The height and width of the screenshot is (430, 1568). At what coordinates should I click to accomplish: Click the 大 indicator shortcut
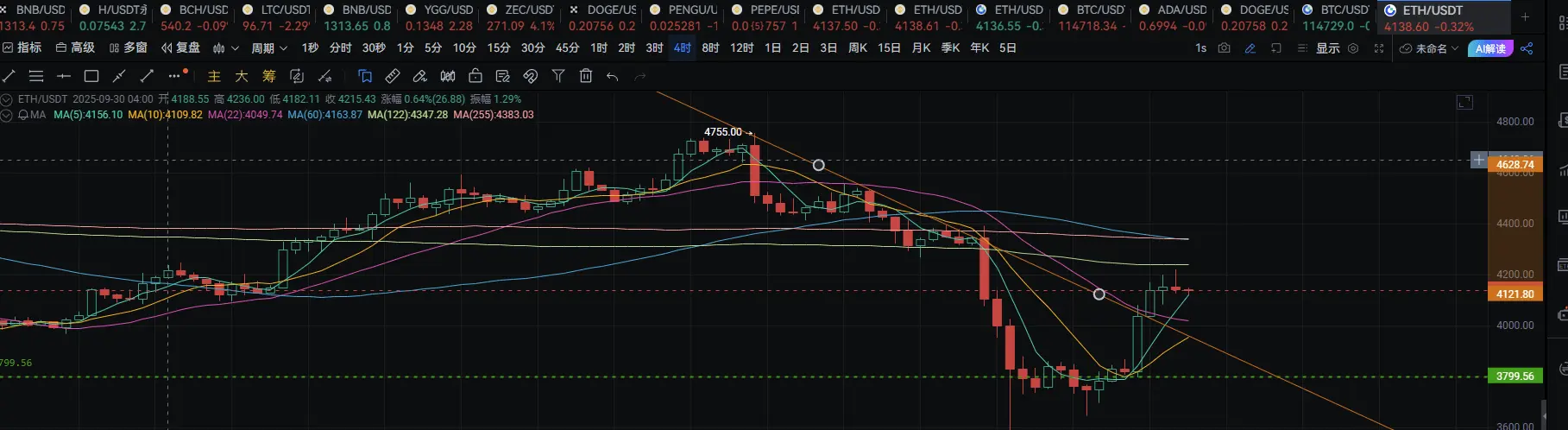coord(242,76)
